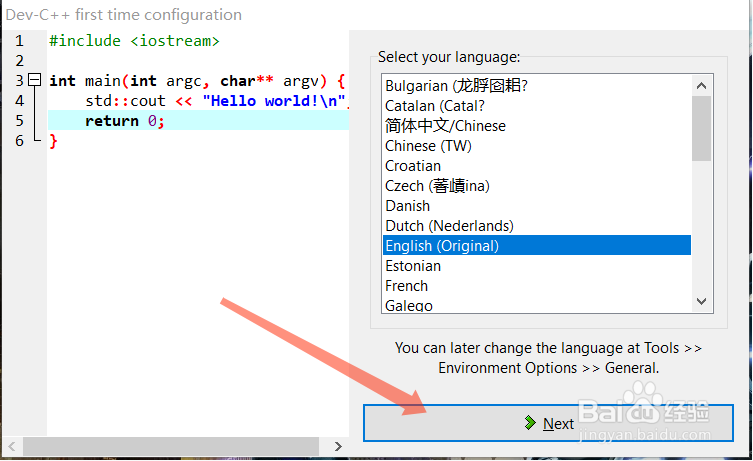Collapse the main function fold marker
753x461 pixels.
35,80
